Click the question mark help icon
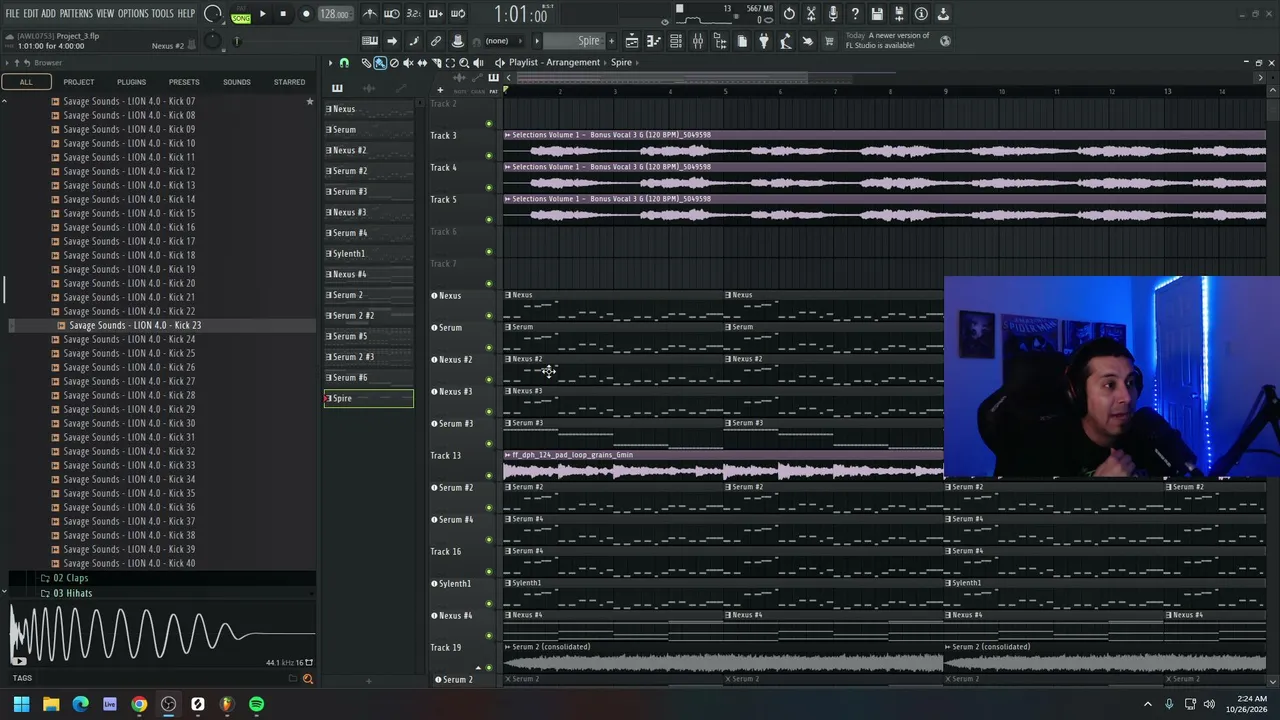Screen dimensions: 1280x720 point(855,14)
